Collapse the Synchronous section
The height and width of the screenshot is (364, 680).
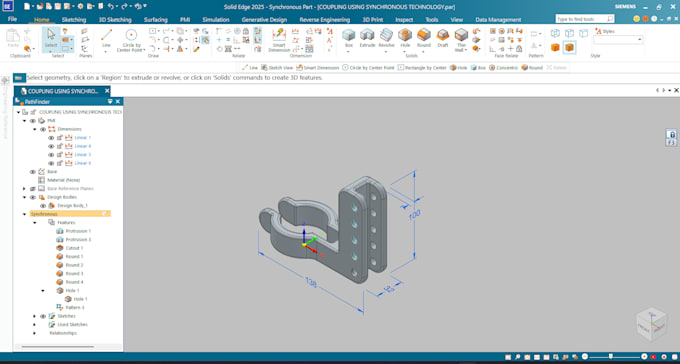(x=24, y=214)
